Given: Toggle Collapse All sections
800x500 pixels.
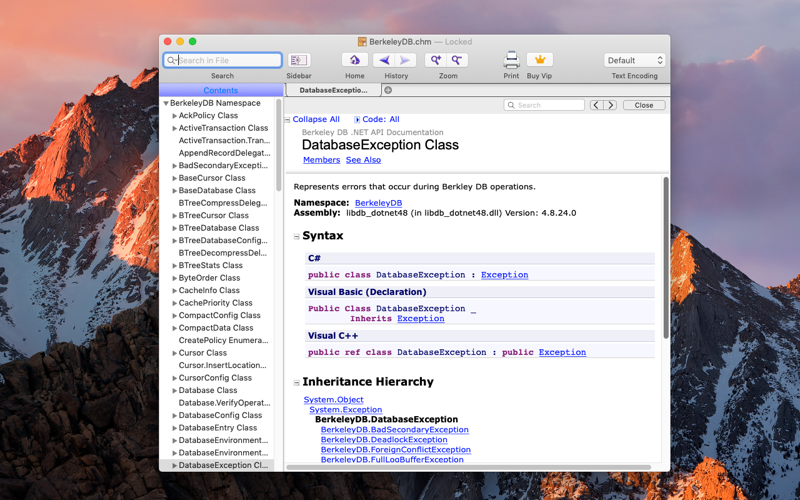Looking at the screenshot, I should 312,119.
